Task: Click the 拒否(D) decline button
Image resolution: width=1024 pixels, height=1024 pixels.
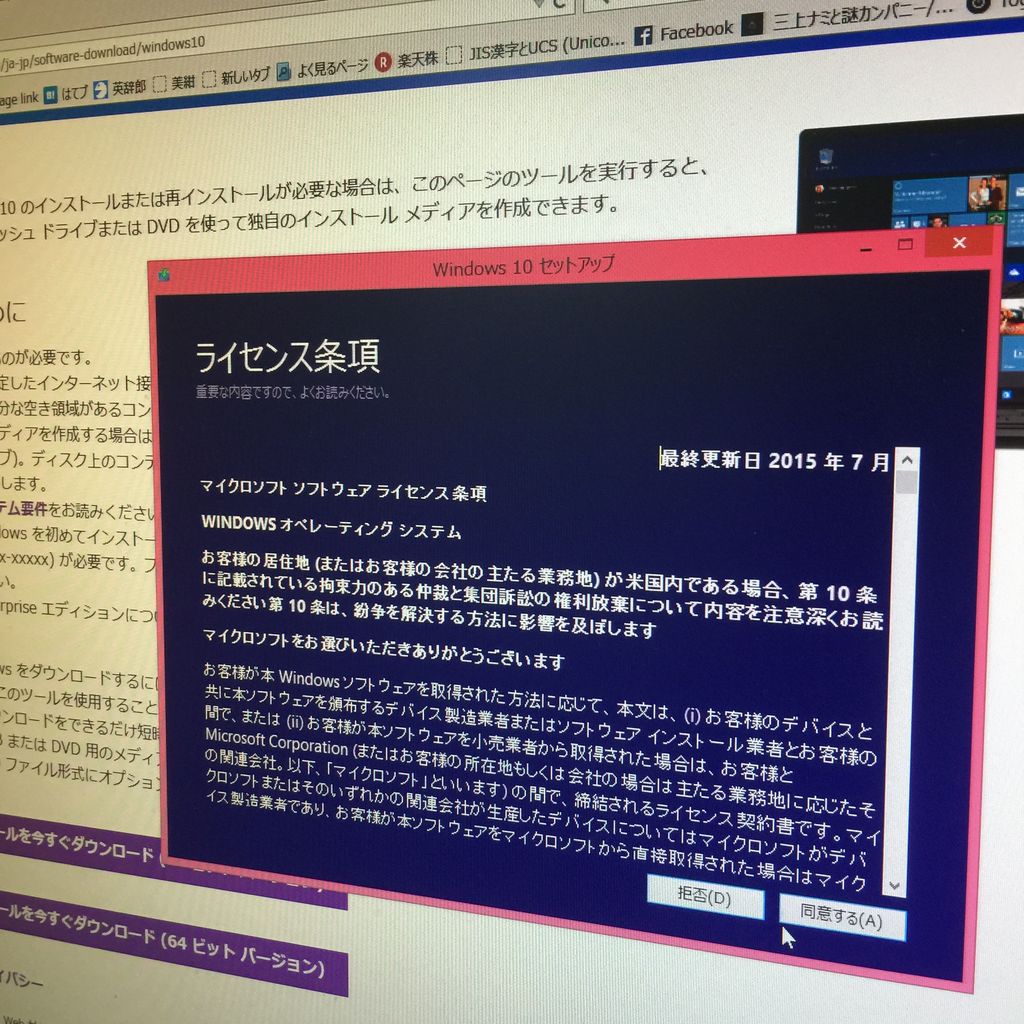Action: 705,896
